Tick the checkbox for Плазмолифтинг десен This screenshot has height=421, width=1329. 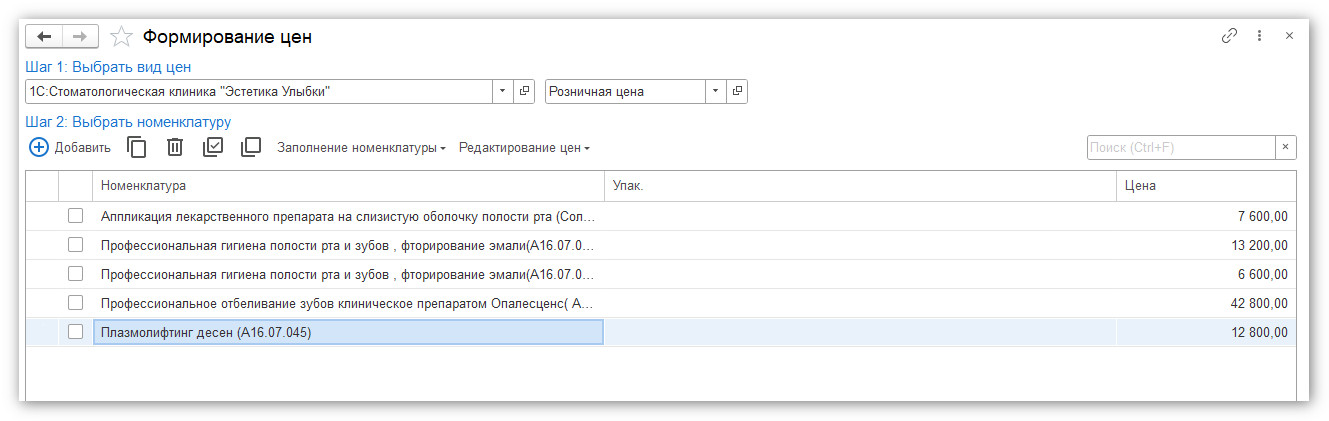point(75,332)
